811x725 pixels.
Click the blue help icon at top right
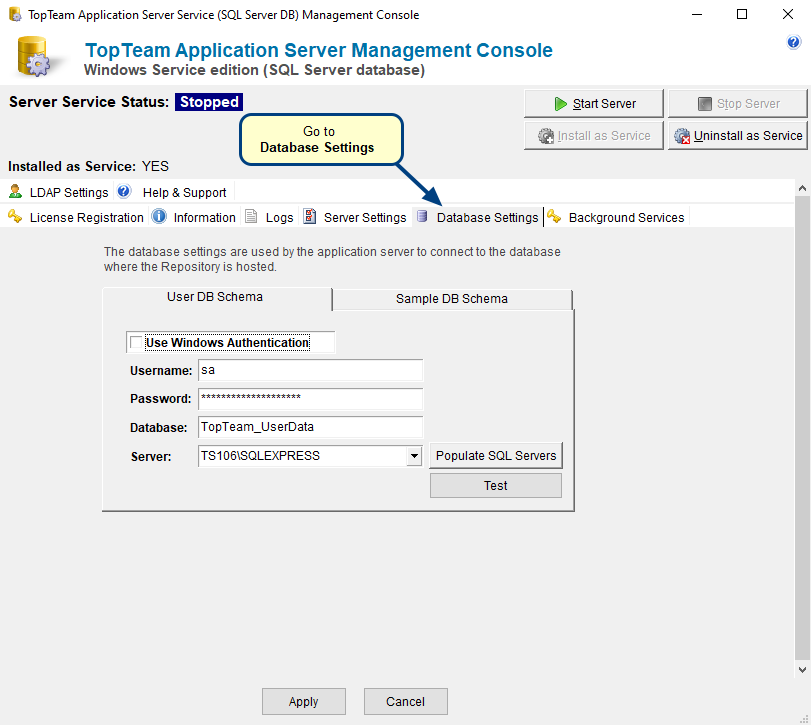793,42
